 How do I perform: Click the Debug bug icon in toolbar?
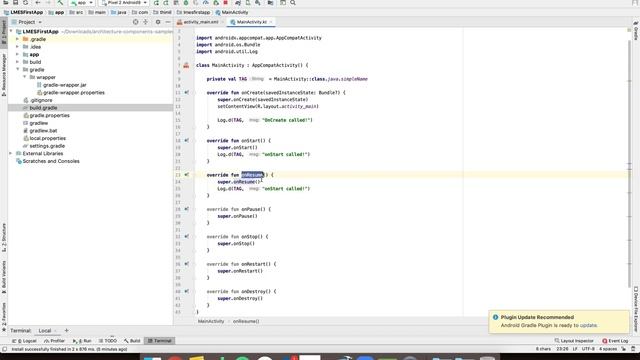(186, 3)
